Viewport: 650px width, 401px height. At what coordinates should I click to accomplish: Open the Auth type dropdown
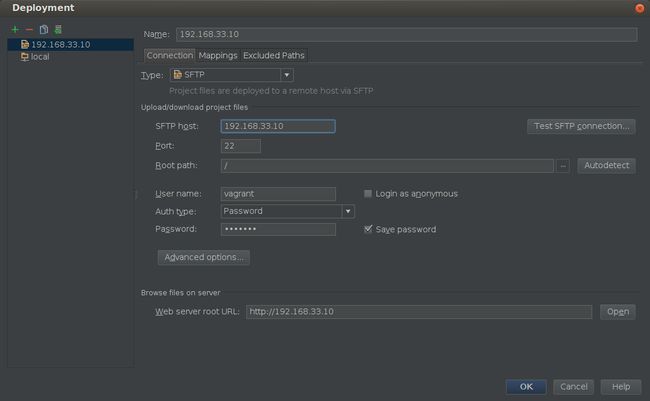click(288, 211)
